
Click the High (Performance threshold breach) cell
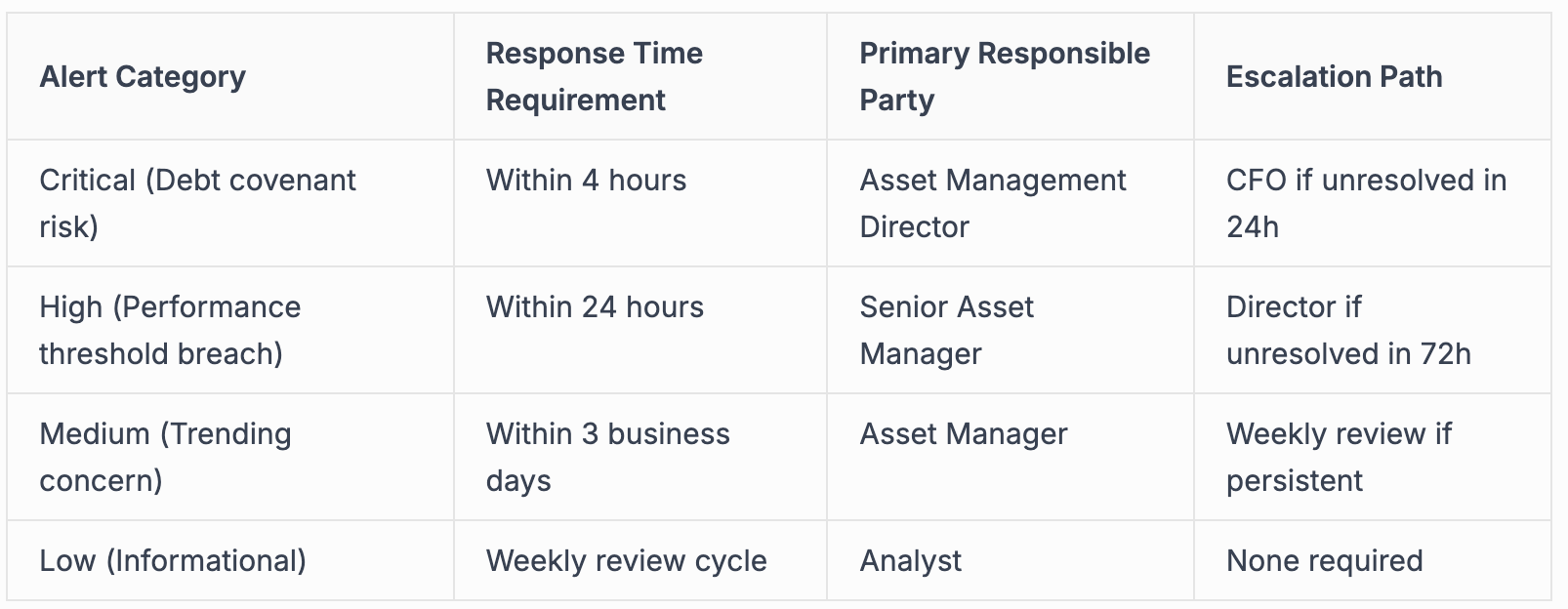pyautogui.click(x=170, y=330)
